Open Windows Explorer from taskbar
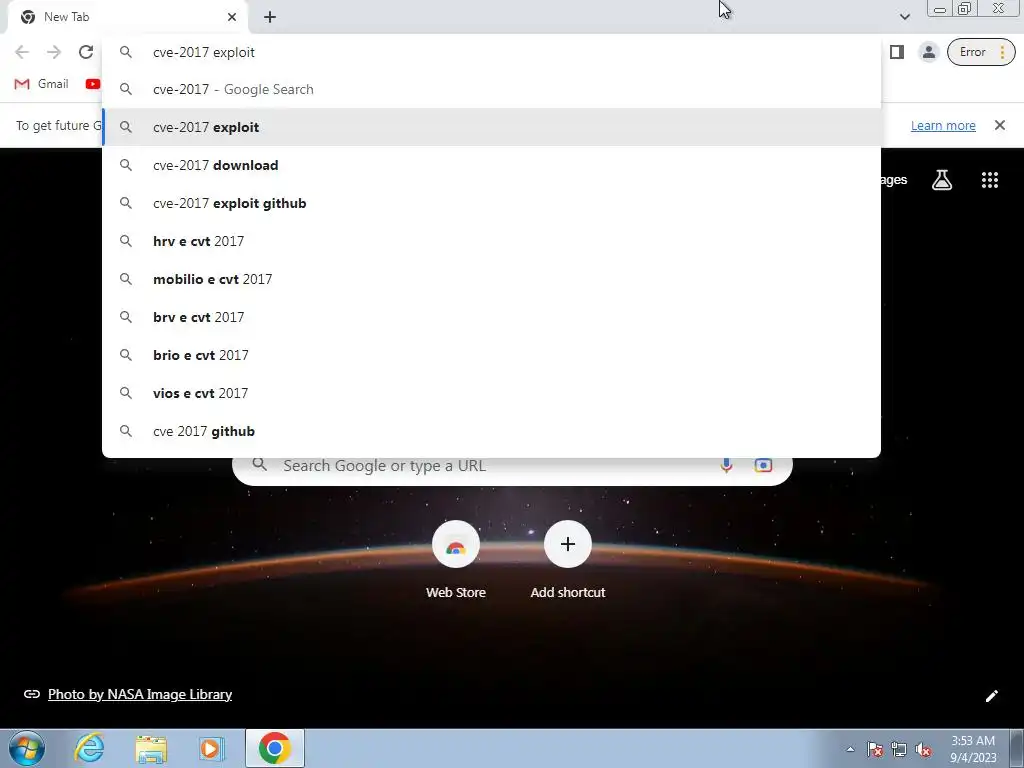The width and height of the screenshot is (1024, 768). tap(151, 748)
